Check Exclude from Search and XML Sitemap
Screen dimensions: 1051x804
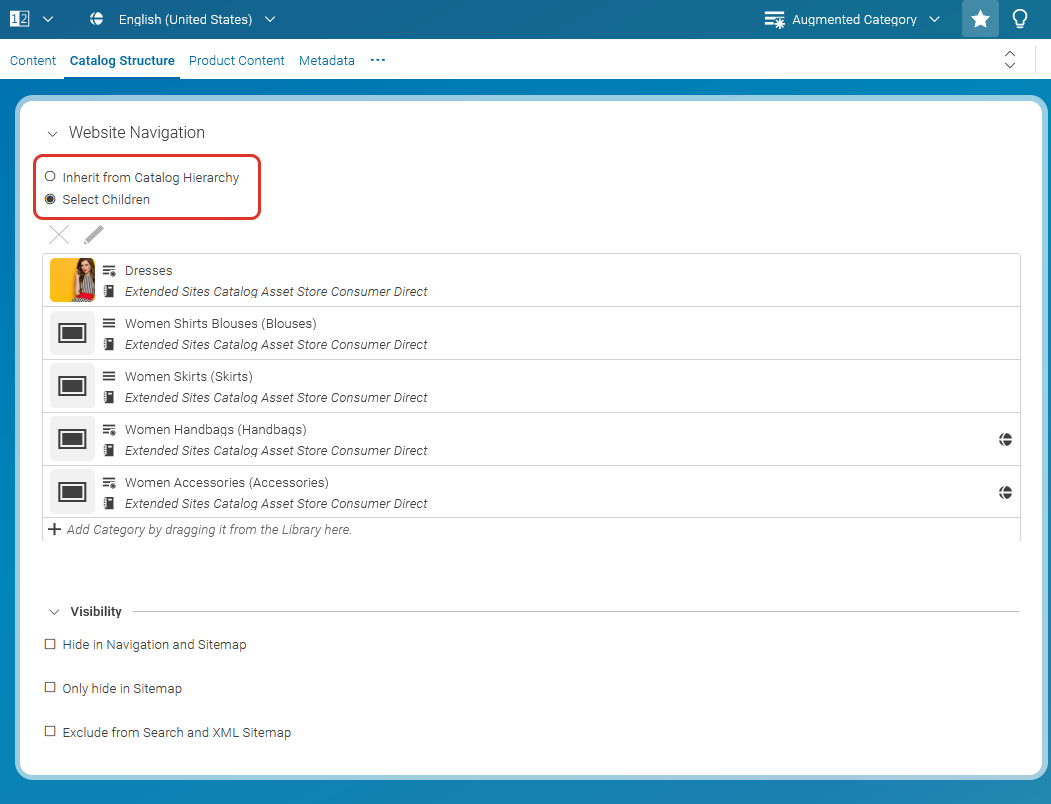click(50, 732)
